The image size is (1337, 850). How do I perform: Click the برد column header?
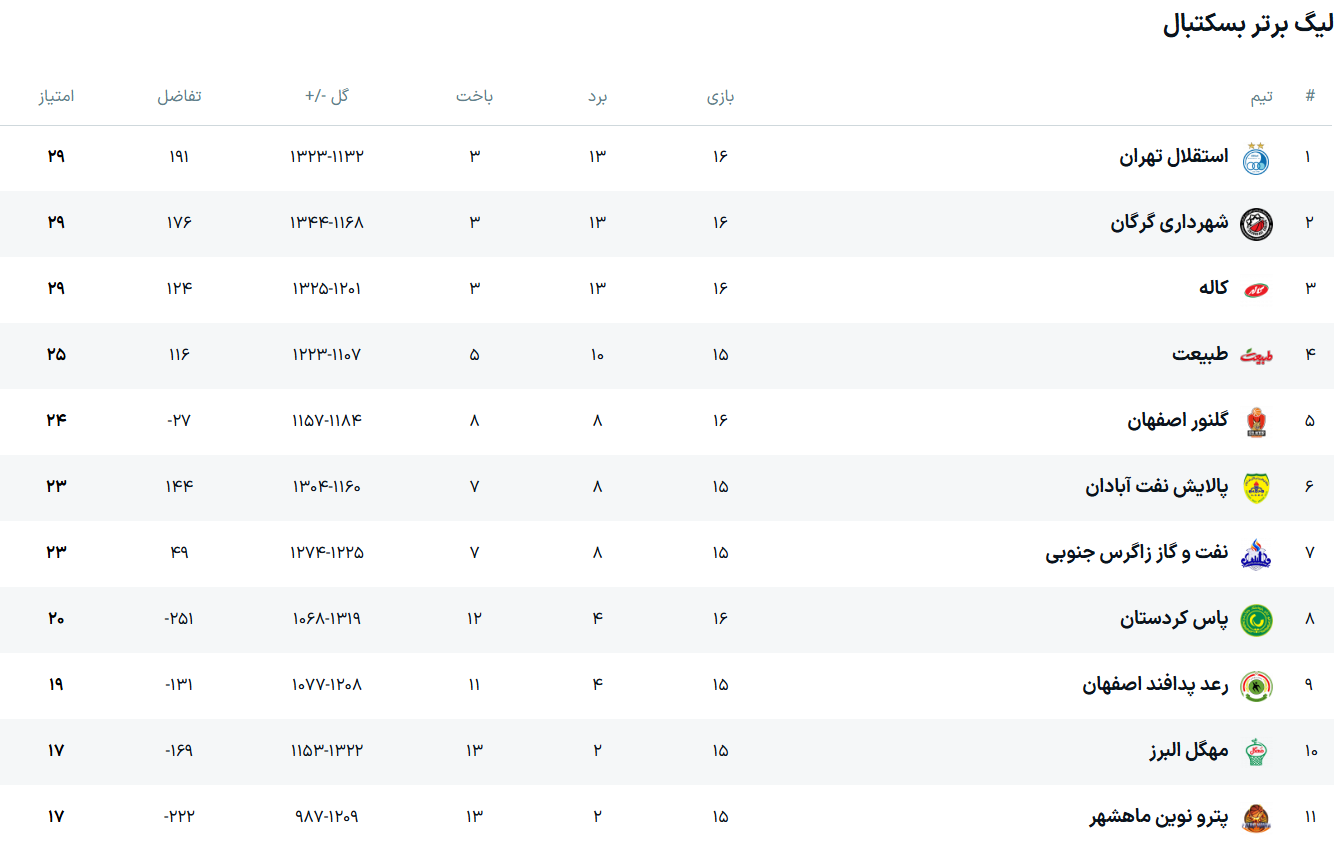597,97
